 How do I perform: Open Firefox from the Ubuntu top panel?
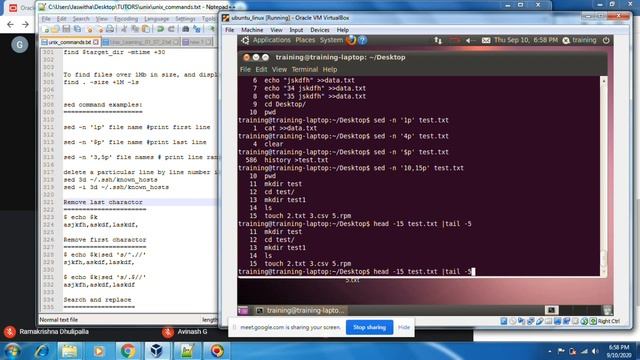click(x=351, y=40)
